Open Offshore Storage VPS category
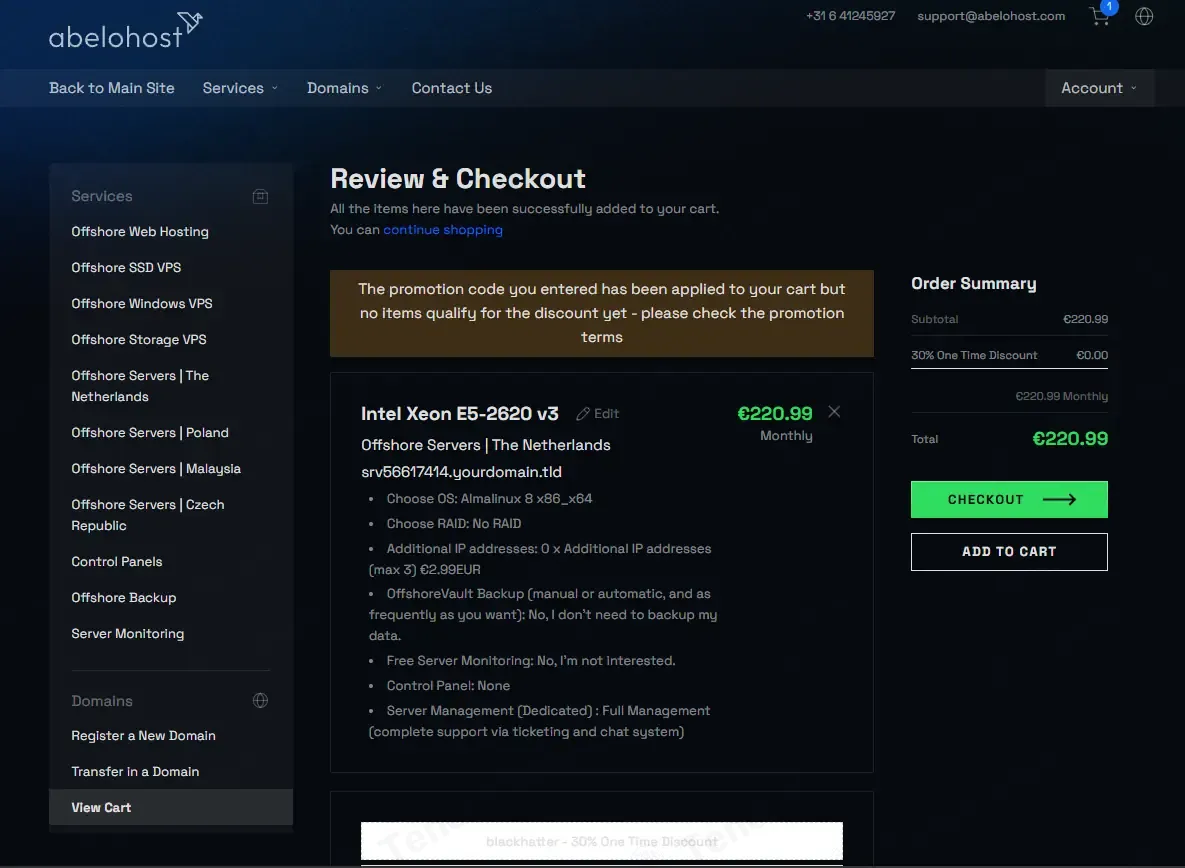 click(x=139, y=340)
